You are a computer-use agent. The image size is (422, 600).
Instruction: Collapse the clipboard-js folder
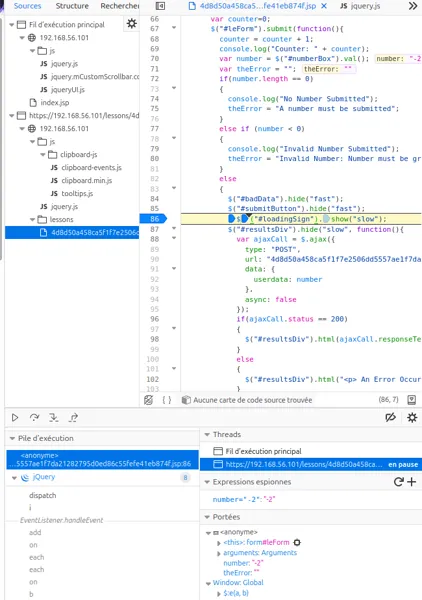43,155
